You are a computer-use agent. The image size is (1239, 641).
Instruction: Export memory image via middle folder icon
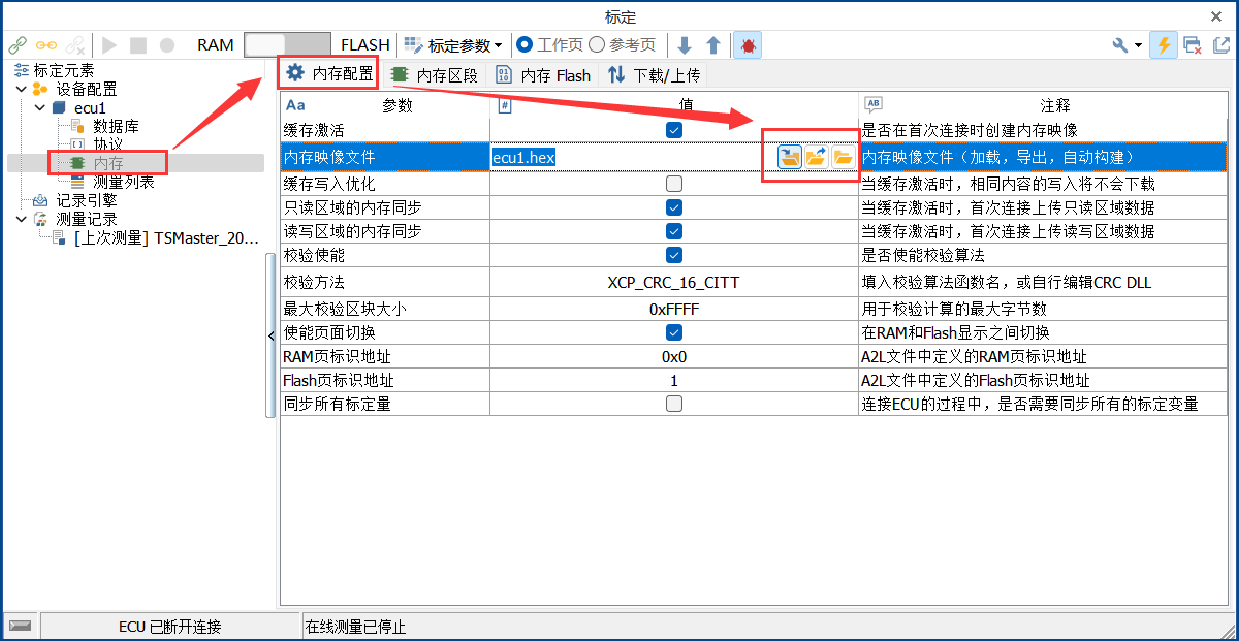pos(816,157)
